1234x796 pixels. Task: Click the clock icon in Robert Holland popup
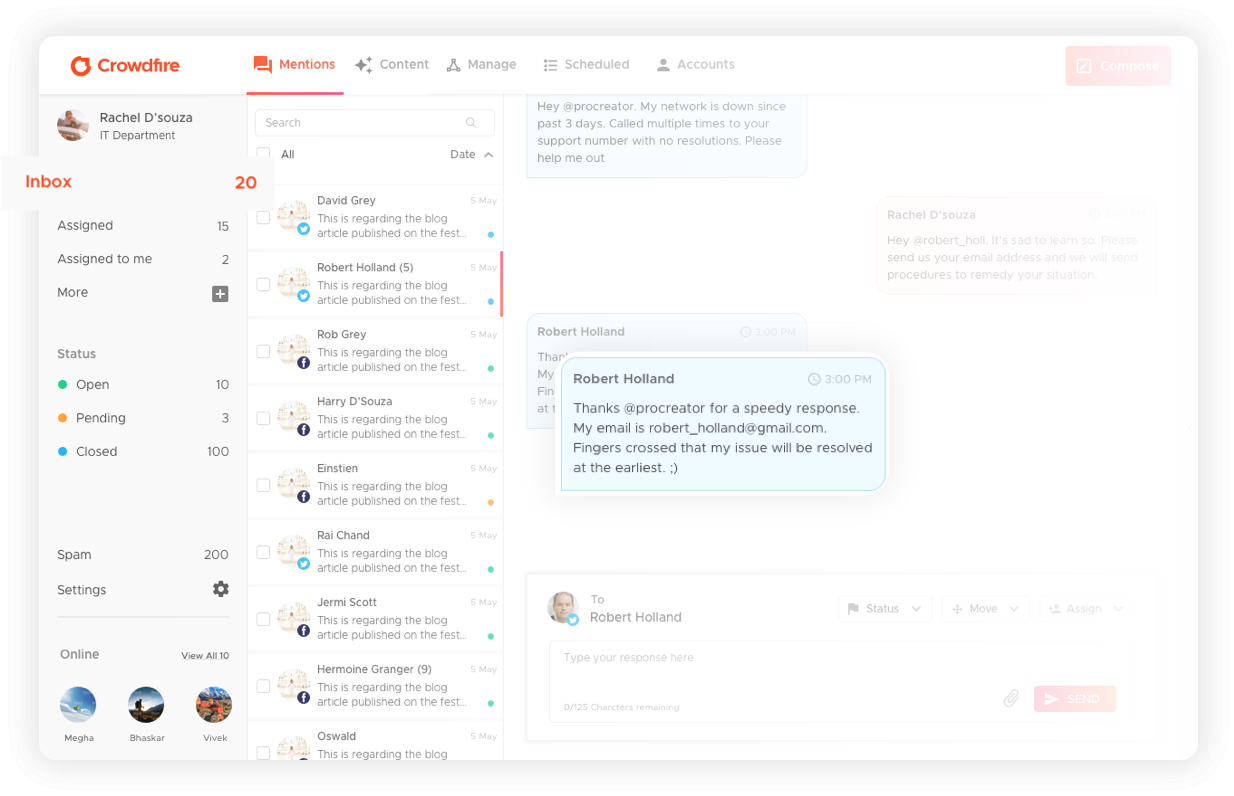814,380
